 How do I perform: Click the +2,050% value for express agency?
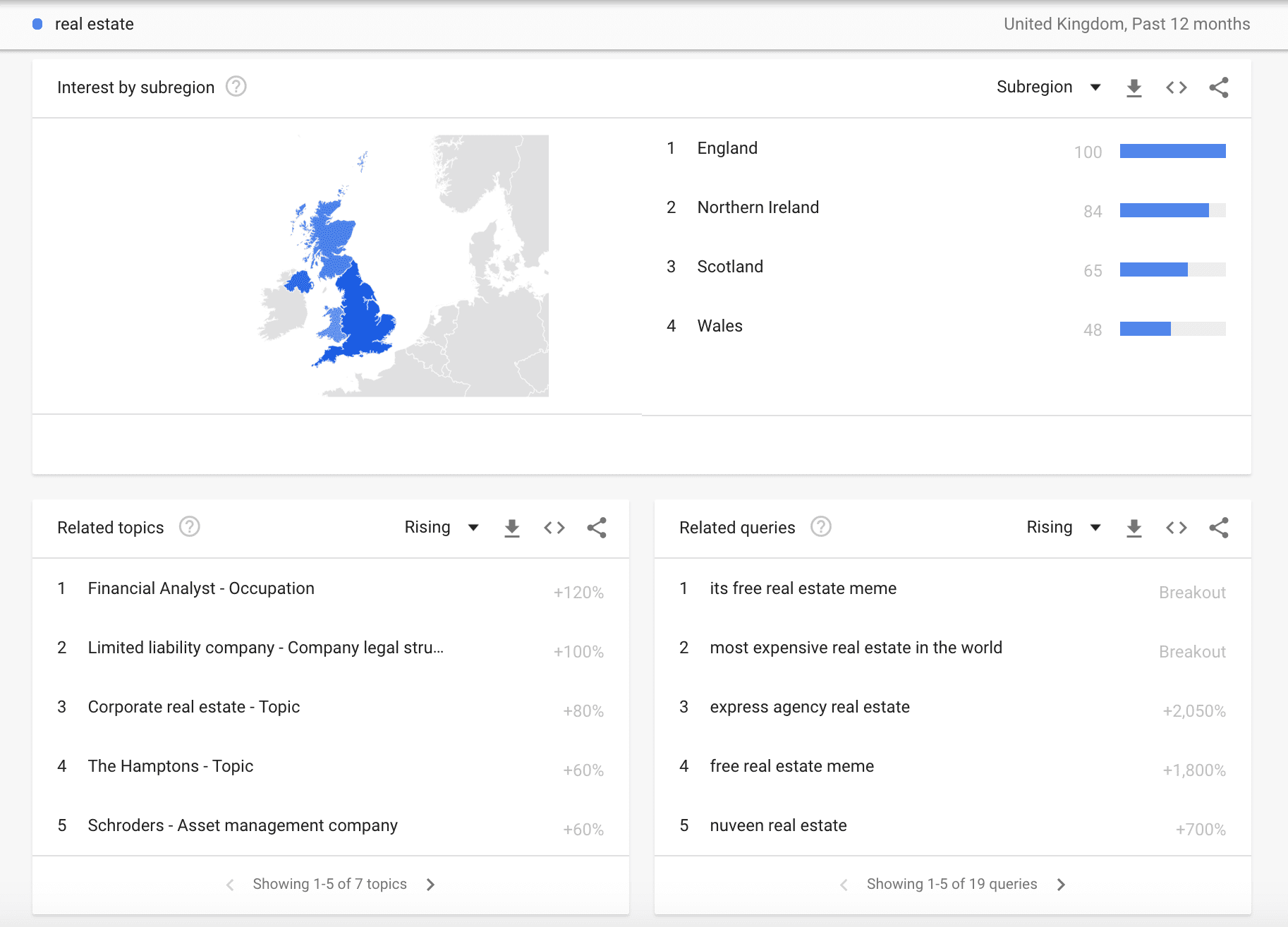click(x=1193, y=711)
